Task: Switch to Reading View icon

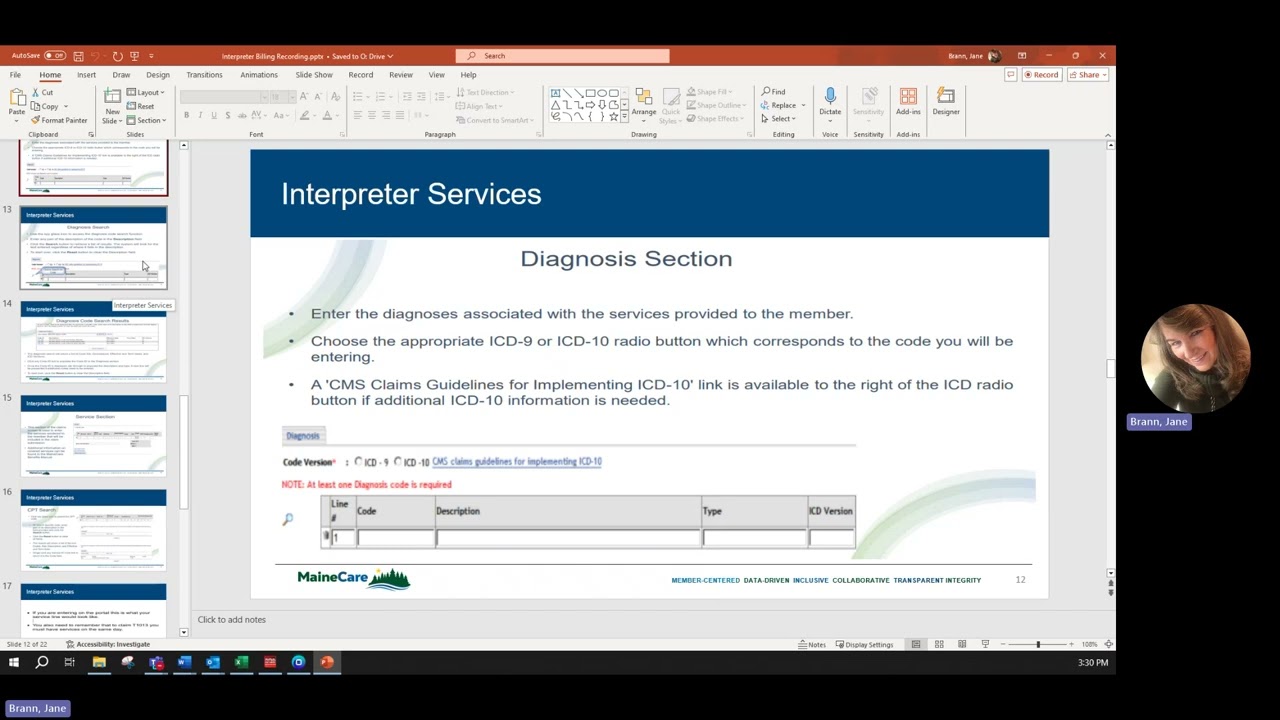Action: (x=962, y=644)
